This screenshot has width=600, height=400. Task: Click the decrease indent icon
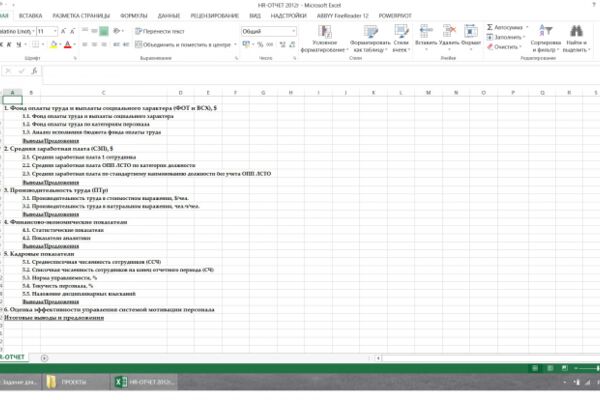pos(116,45)
